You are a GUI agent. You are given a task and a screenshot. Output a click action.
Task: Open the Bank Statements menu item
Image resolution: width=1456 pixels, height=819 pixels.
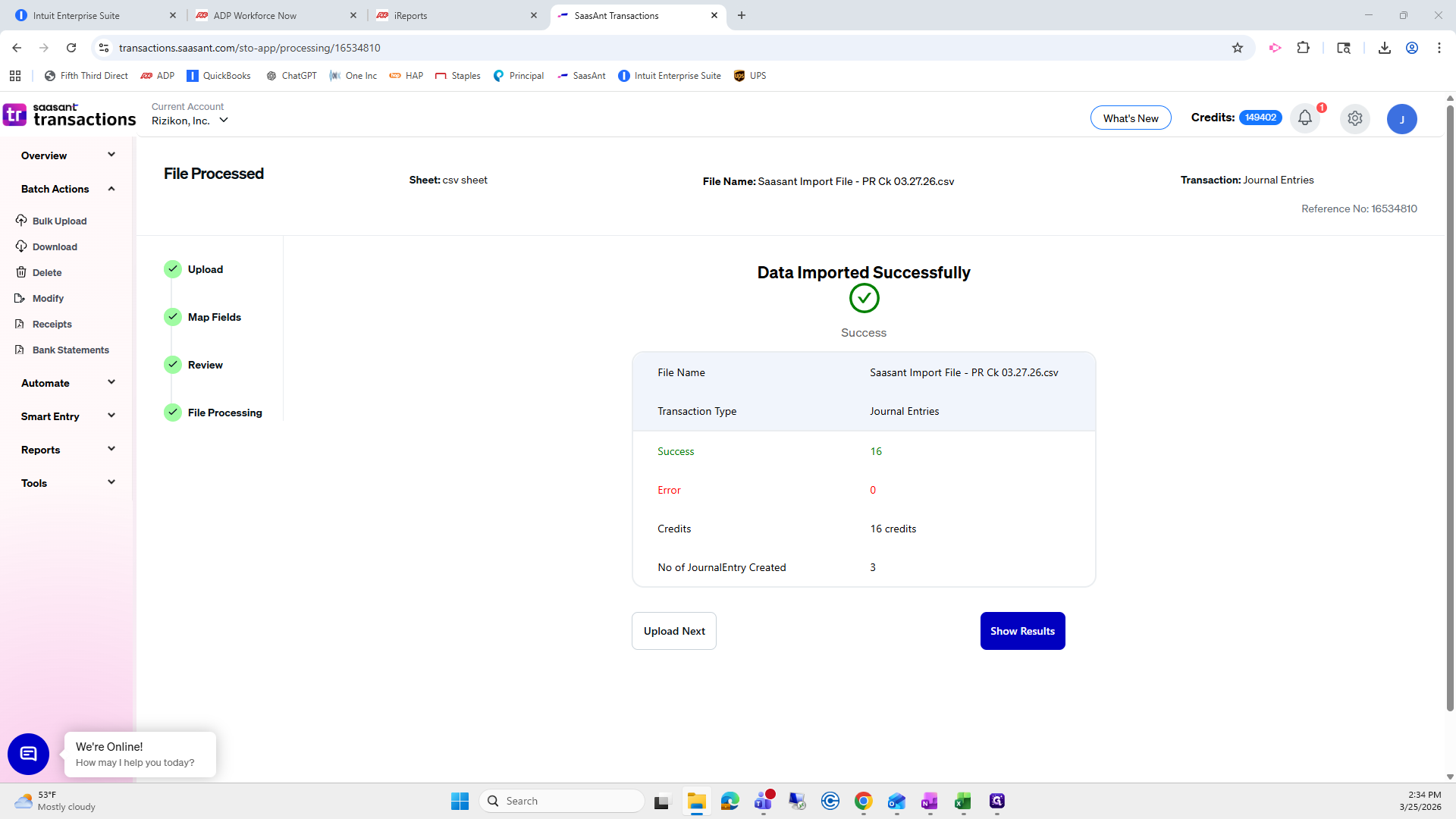[70, 350]
